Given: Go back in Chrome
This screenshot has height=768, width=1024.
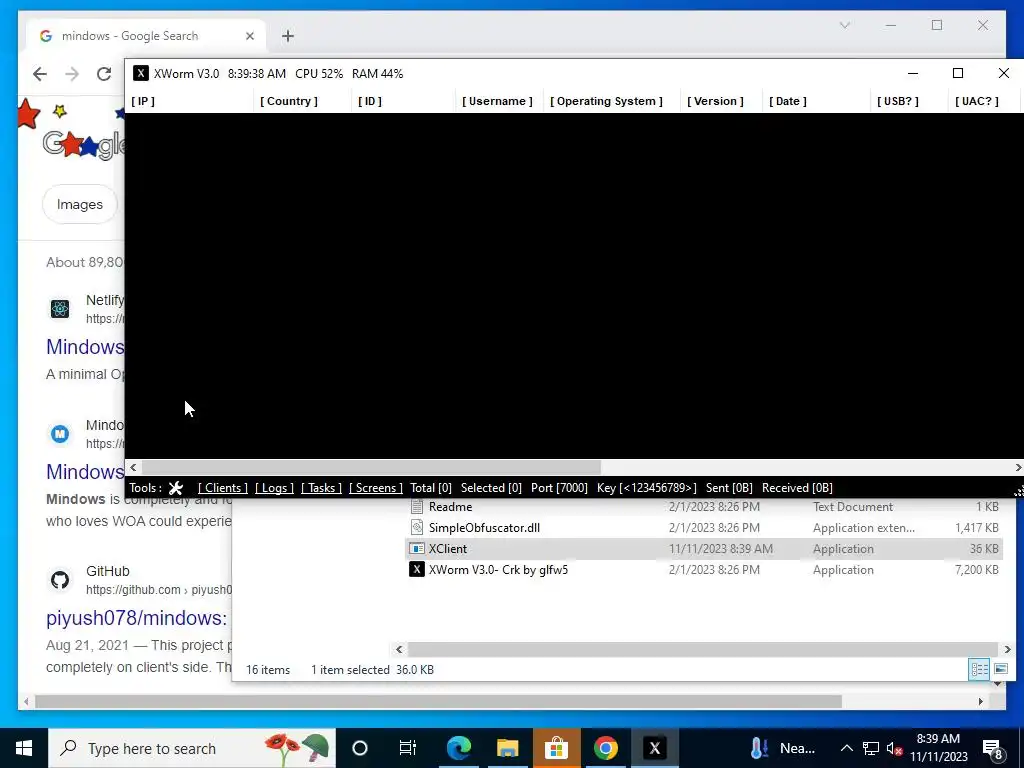Looking at the screenshot, I should [x=40, y=74].
